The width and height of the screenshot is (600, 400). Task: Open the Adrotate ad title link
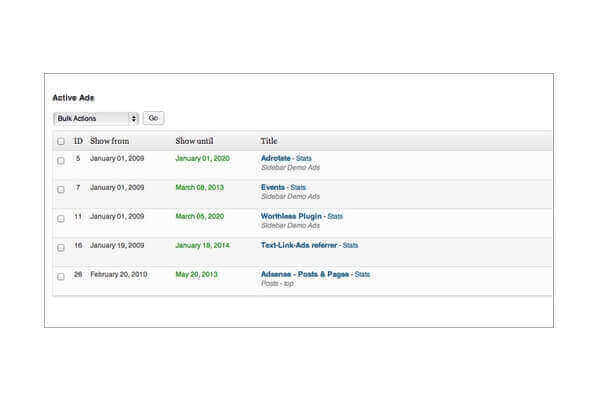[x=275, y=158]
